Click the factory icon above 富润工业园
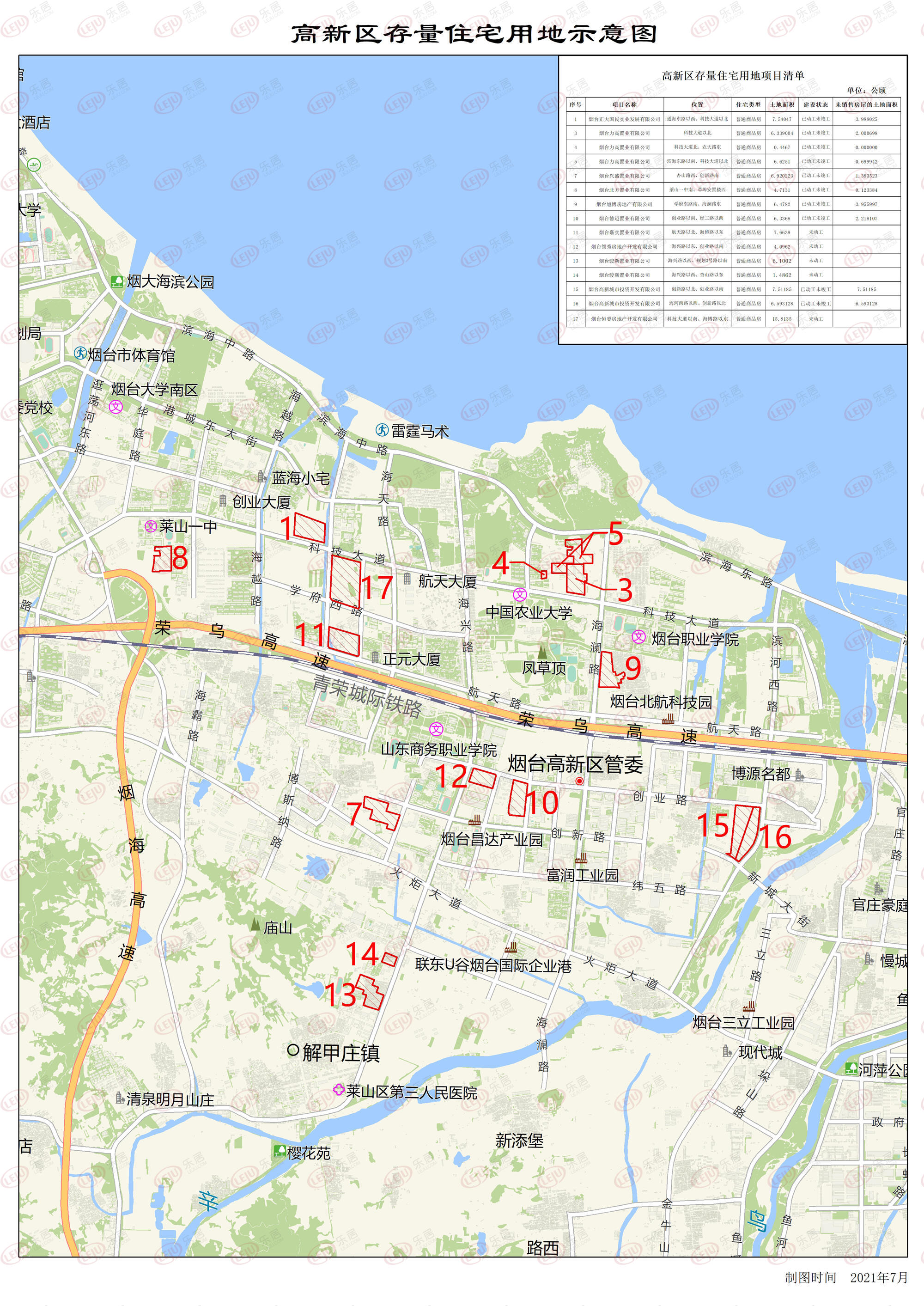 coord(581,859)
